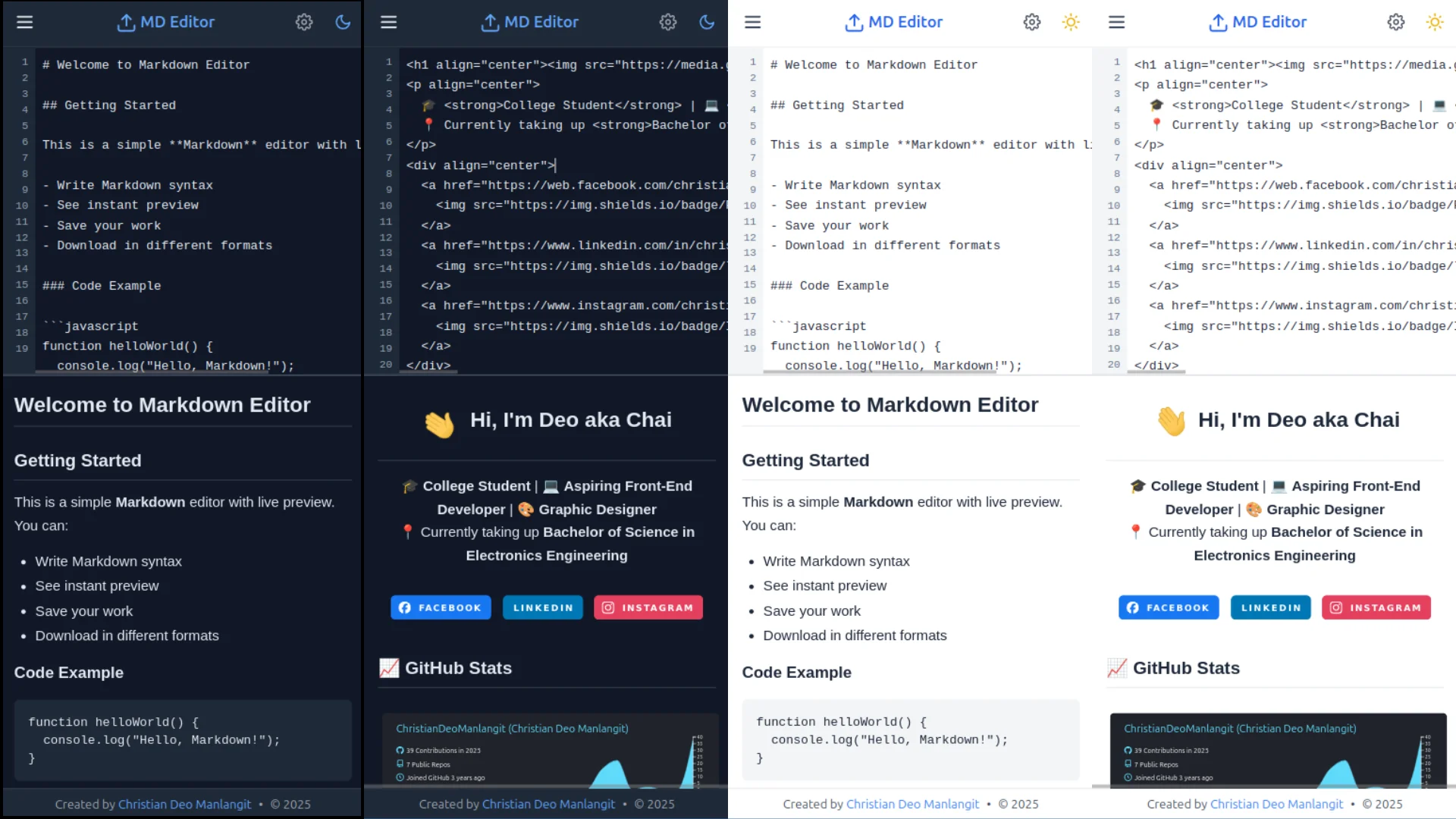Open Christian Deo Manlangit link, light Welcome footer
1456x819 pixels.
[x=912, y=804]
